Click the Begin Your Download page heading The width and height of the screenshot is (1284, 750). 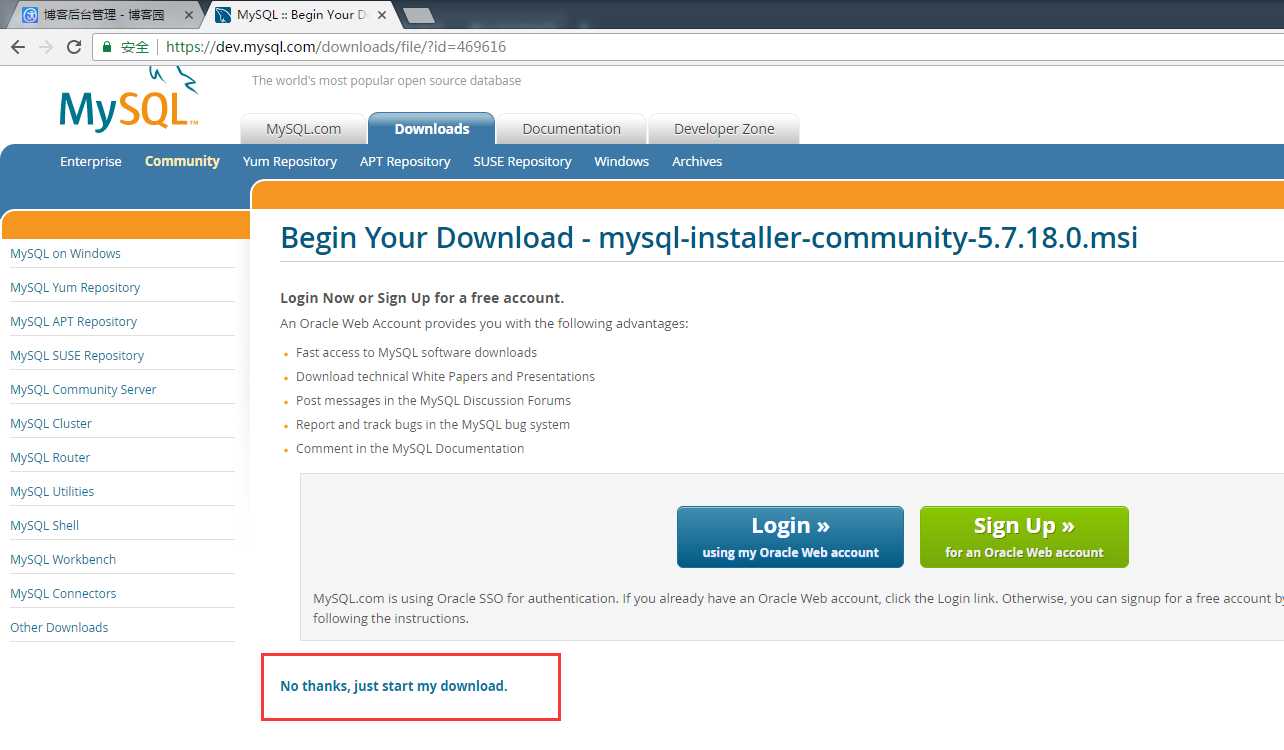click(709, 238)
